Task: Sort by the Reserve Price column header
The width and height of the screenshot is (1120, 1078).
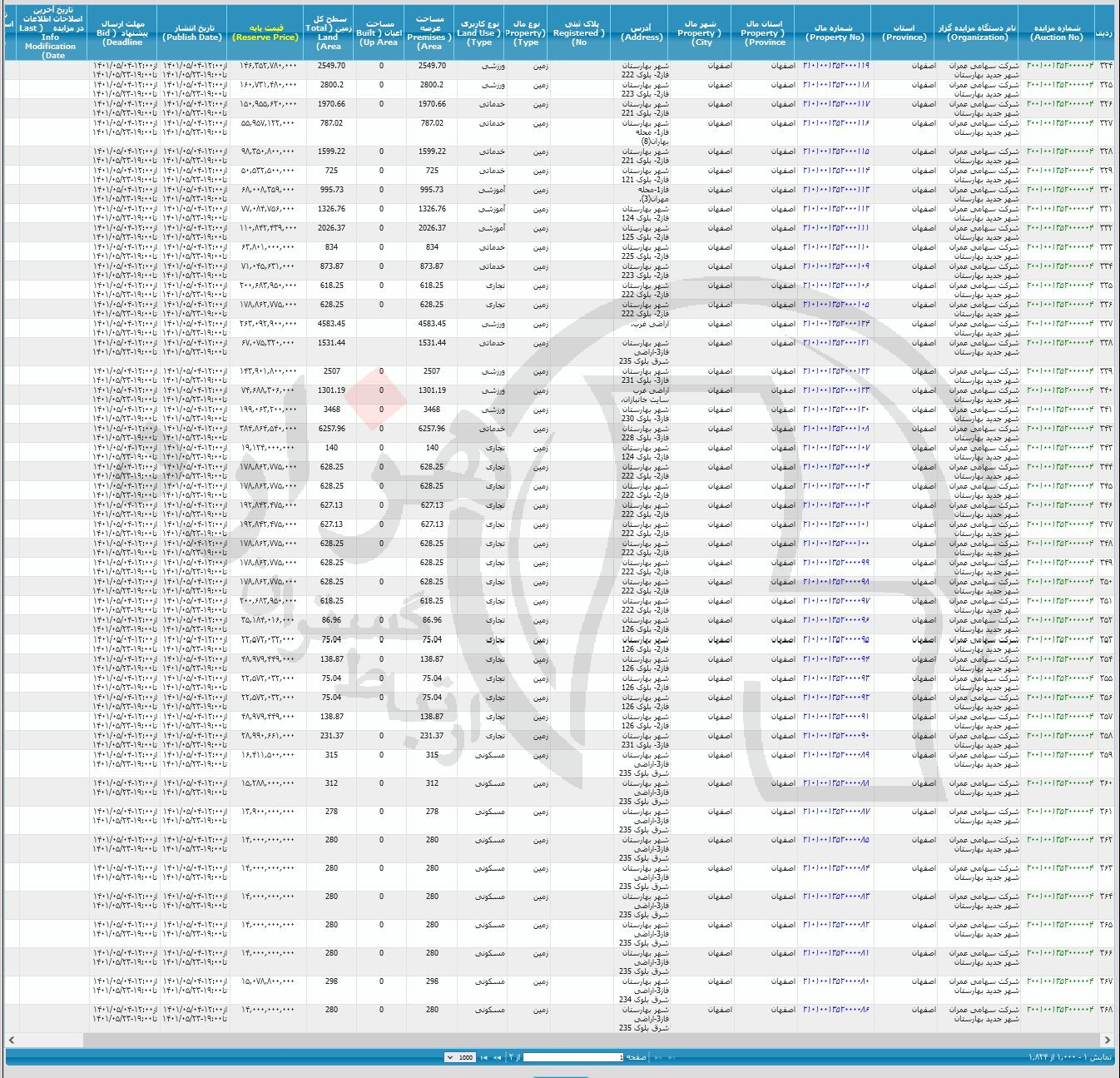Action: pos(265,32)
